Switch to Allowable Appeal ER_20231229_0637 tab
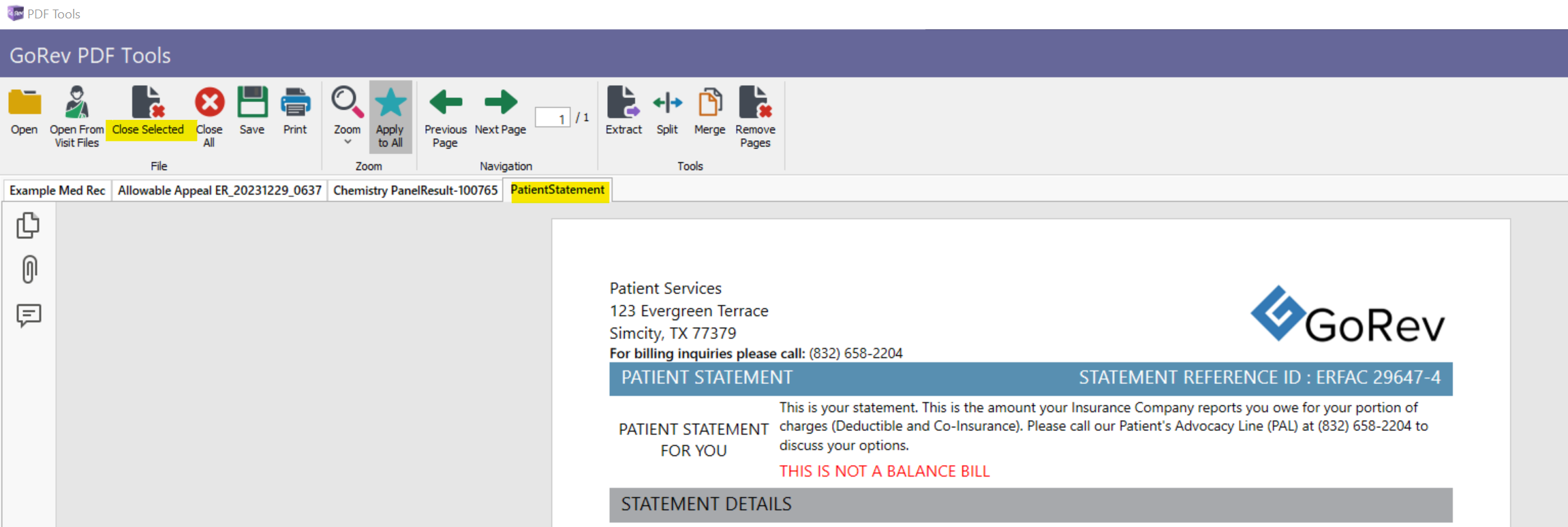 219,191
